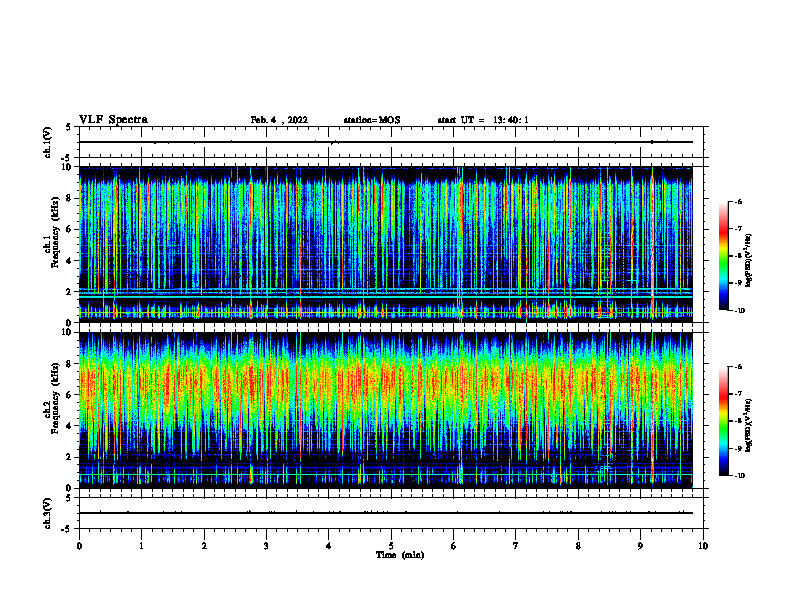Click the "-6" tick on ch.1 colorbar
Viewport: 792px width, 612px height.
[738, 202]
